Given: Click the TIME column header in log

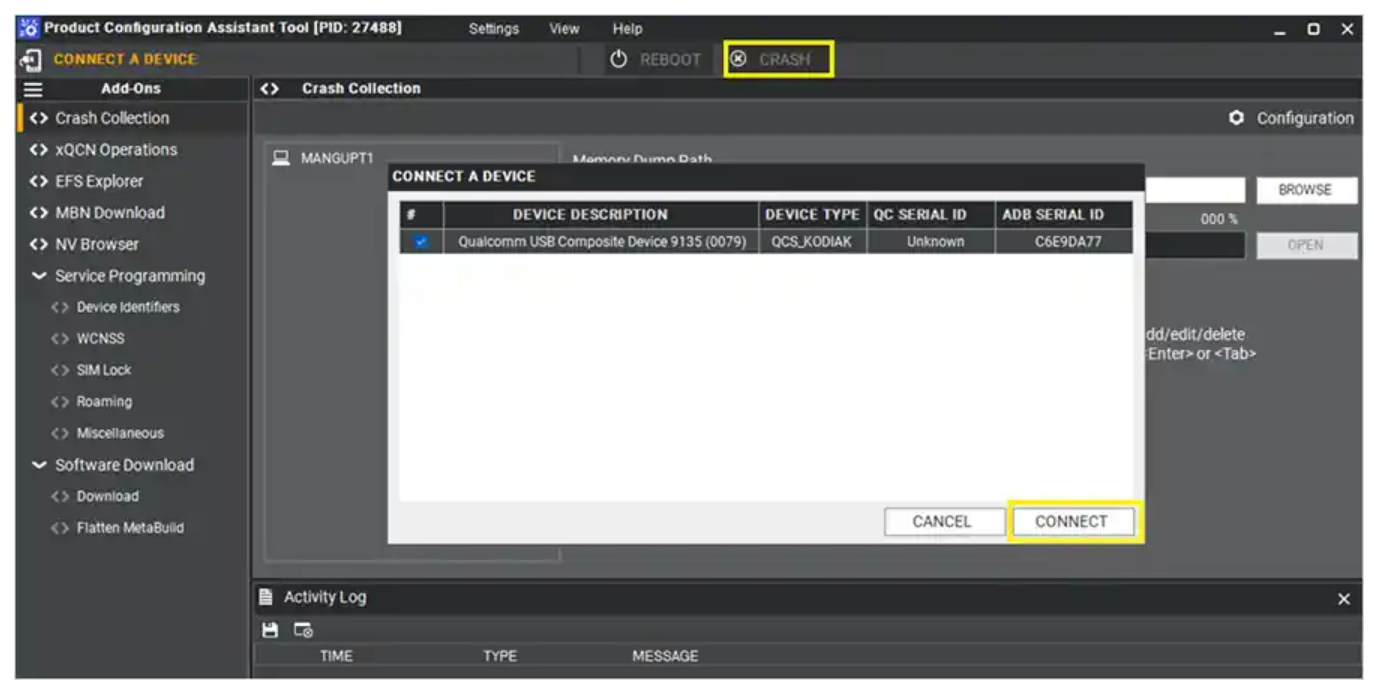Looking at the screenshot, I should 336,657.
